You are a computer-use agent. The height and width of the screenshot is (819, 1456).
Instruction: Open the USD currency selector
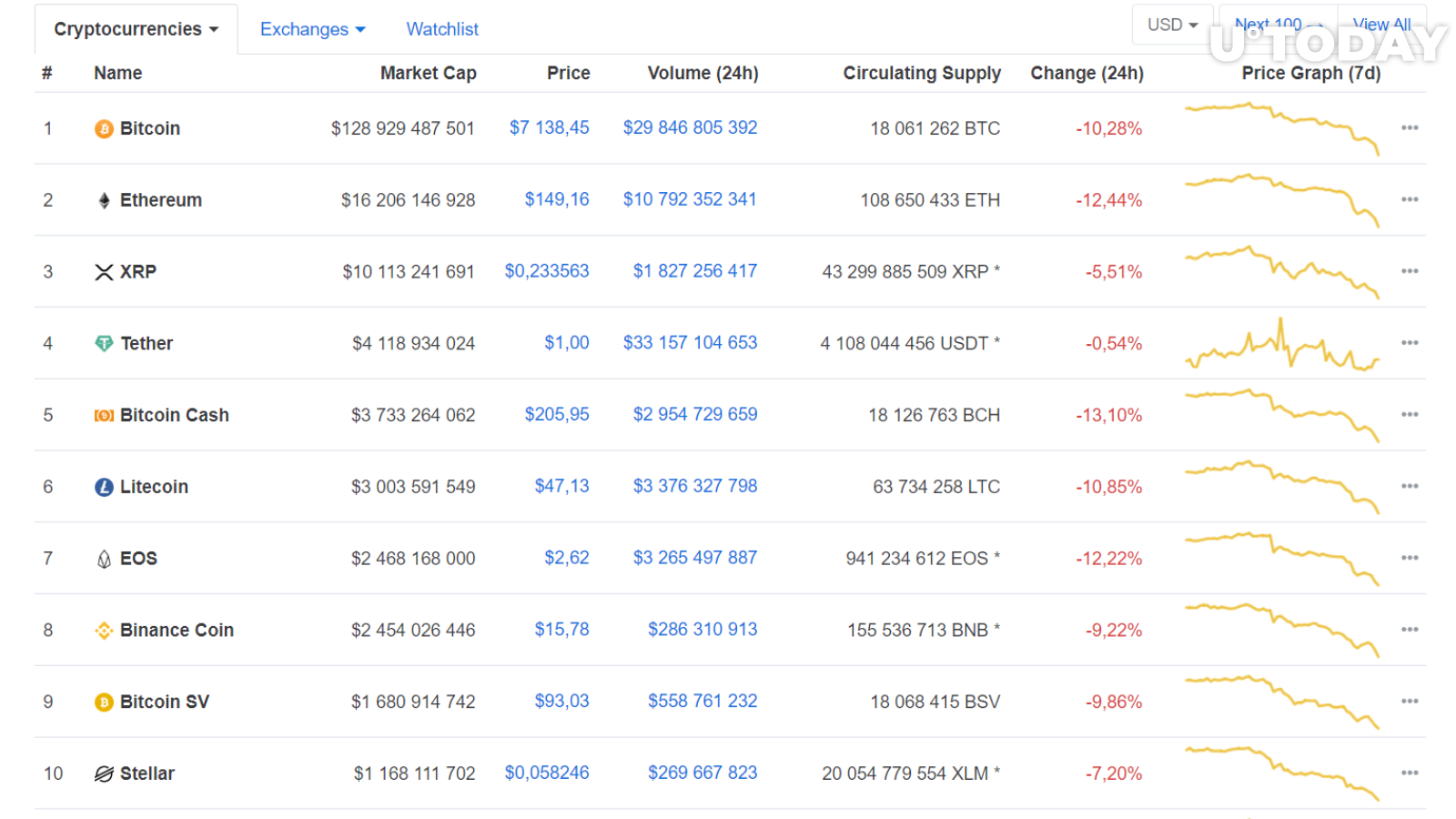coord(1172,25)
